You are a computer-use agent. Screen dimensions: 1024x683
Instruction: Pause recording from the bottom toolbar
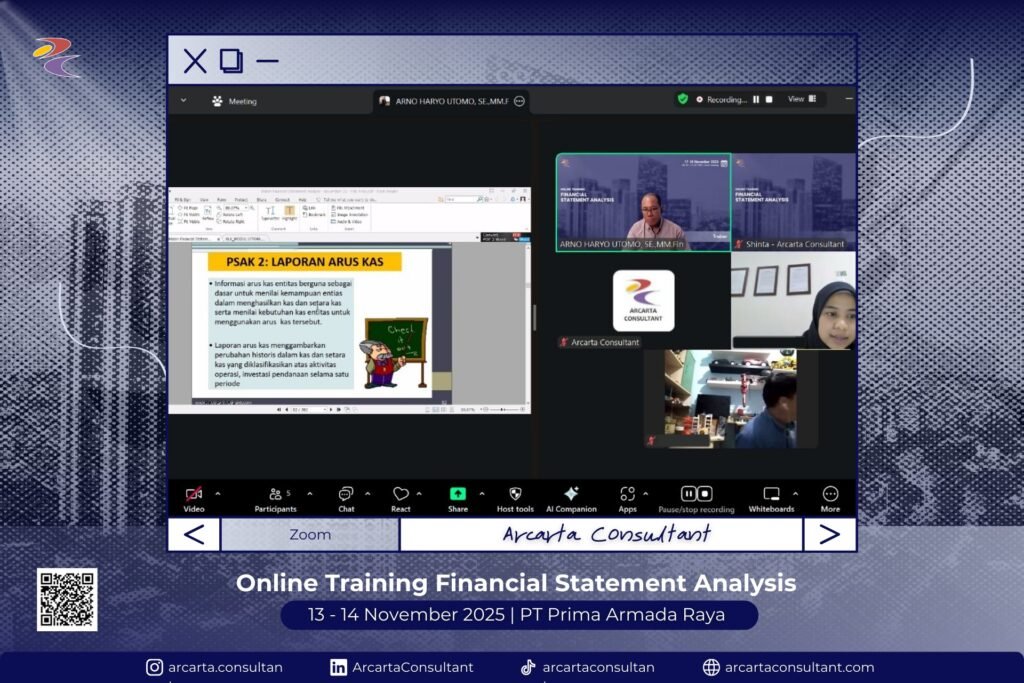click(689, 494)
